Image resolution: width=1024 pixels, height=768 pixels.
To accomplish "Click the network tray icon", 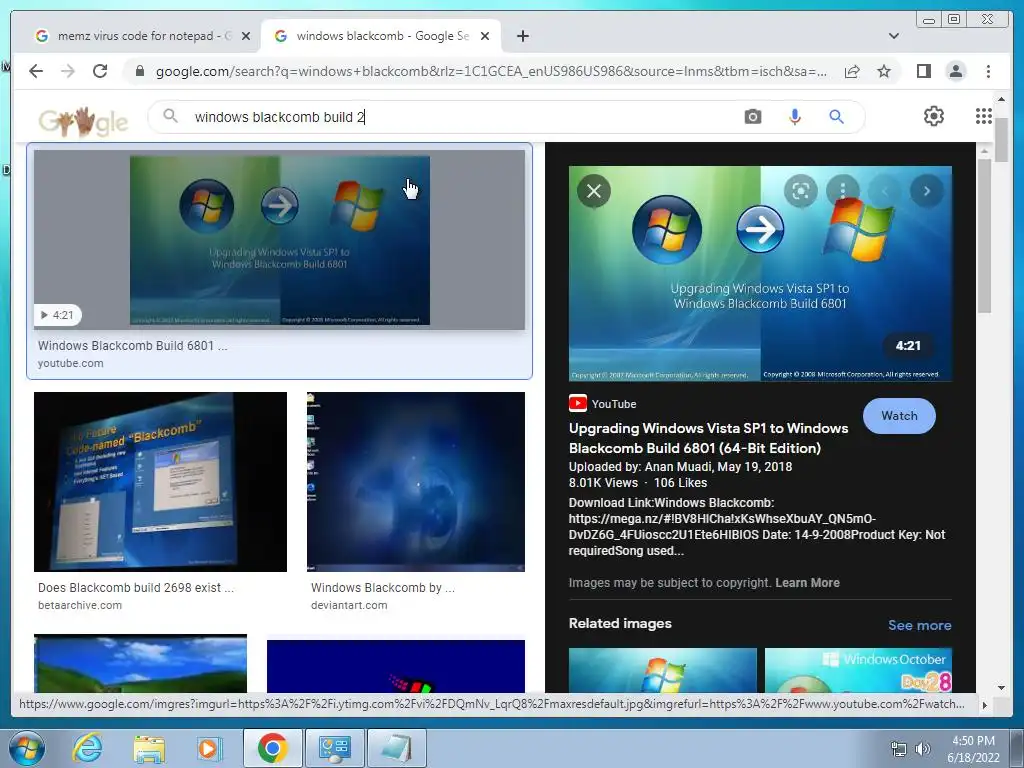I will pyautogui.click(x=899, y=749).
